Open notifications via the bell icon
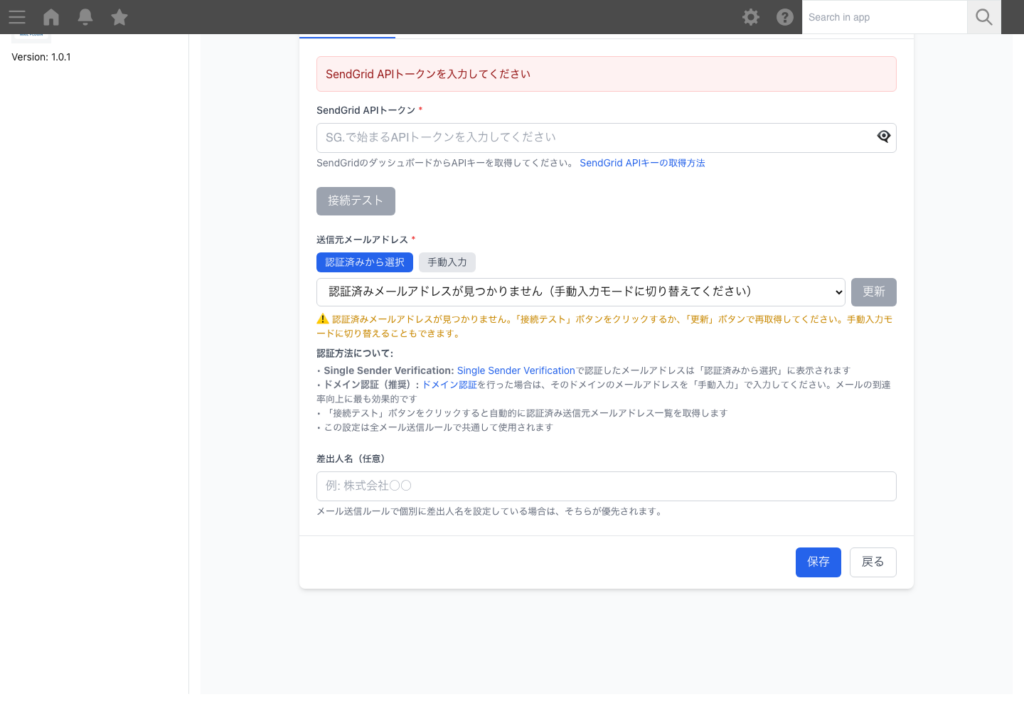The height and width of the screenshot is (711, 1024). pos(84,16)
